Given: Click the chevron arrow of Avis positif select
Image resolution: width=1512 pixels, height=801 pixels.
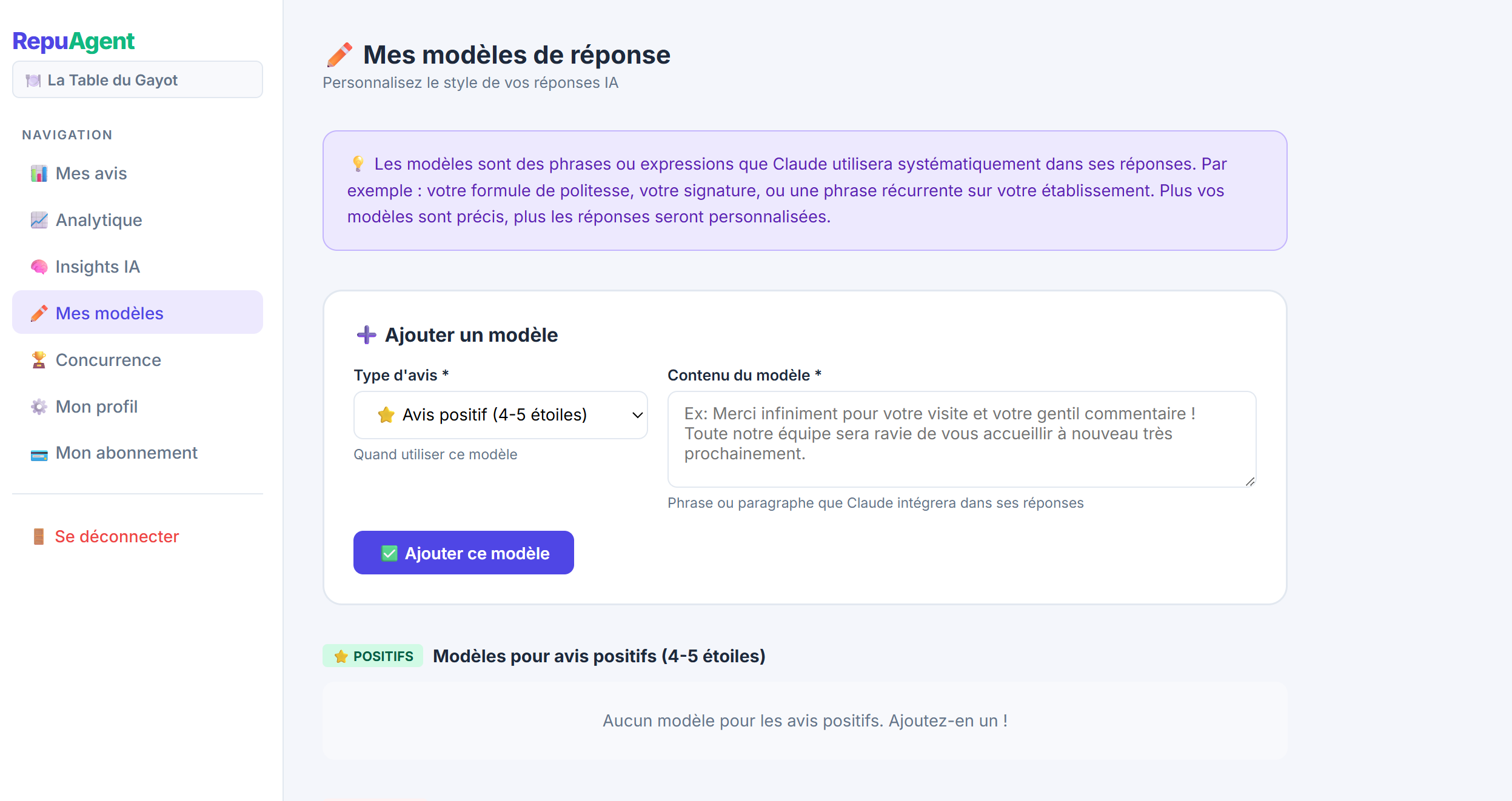Looking at the screenshot, I should click(637, 415).
